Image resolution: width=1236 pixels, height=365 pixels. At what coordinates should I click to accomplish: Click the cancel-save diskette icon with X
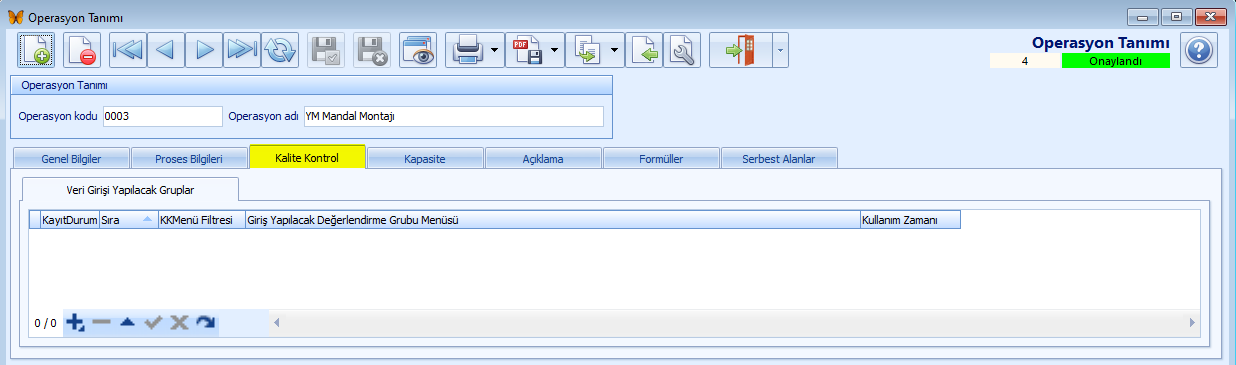click(x=372, y=50)
